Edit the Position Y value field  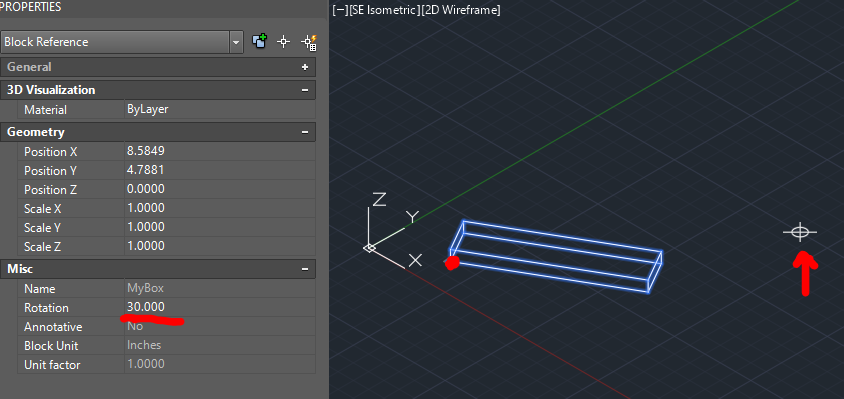pos(220,170)
